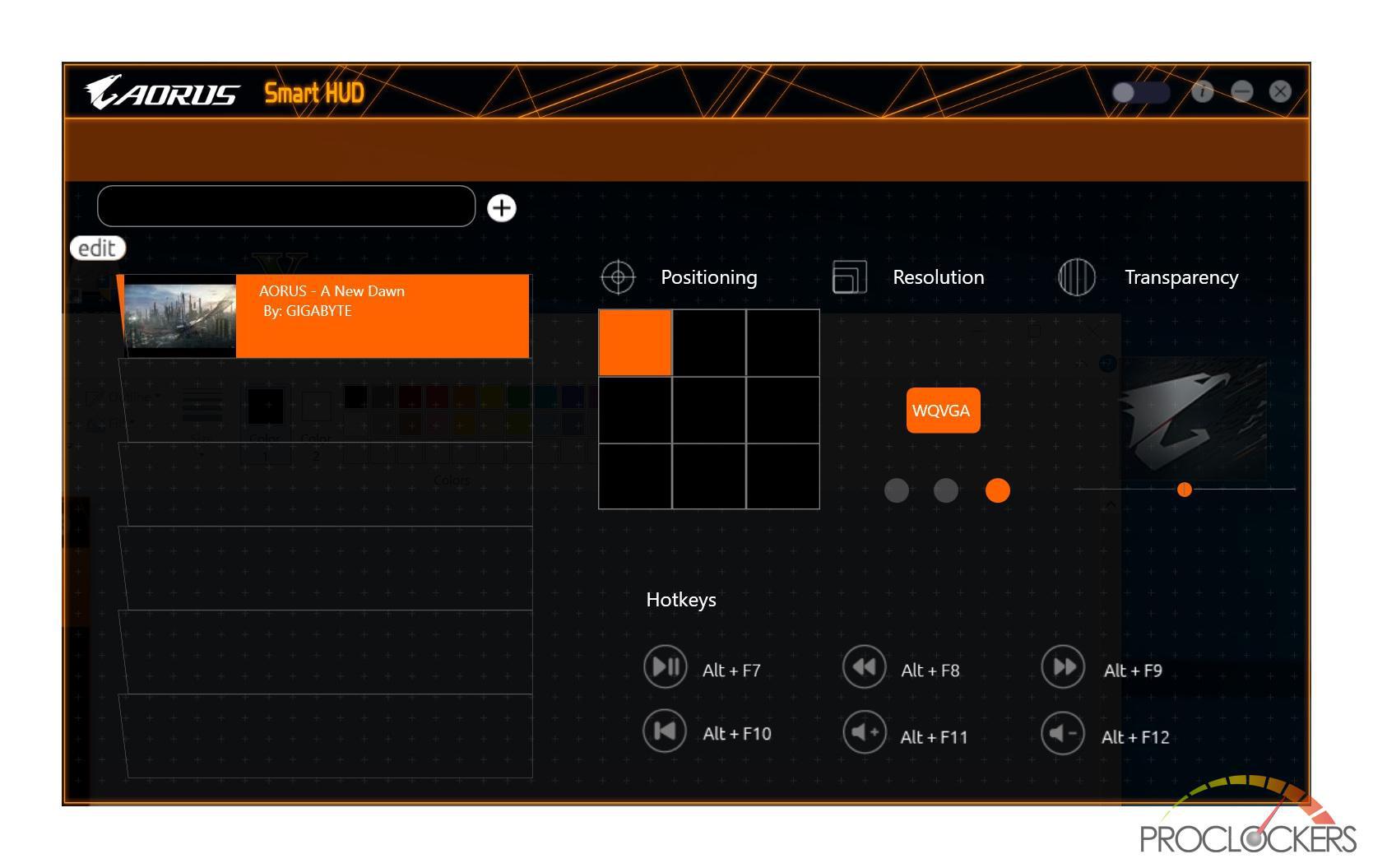1373x868 pixels.
Task: Select the first resolution radio dot
Action: tap(897, 490)
